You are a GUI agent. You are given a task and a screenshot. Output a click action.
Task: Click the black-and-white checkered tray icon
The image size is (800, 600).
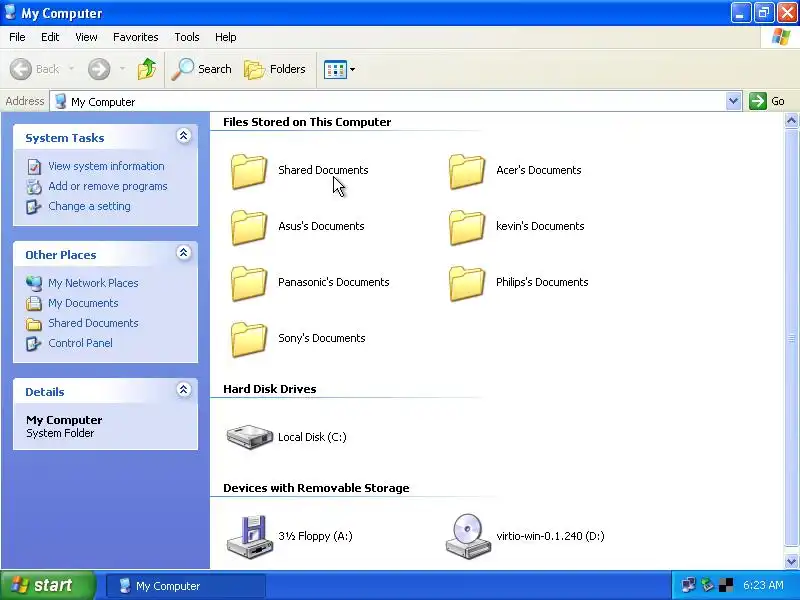tap(726, 585)
